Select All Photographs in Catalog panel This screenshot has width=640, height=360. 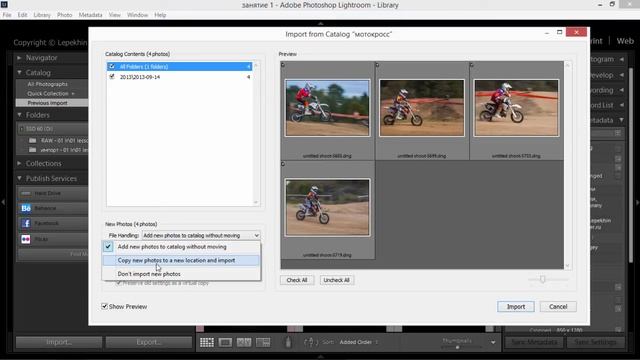pos(47,84)
